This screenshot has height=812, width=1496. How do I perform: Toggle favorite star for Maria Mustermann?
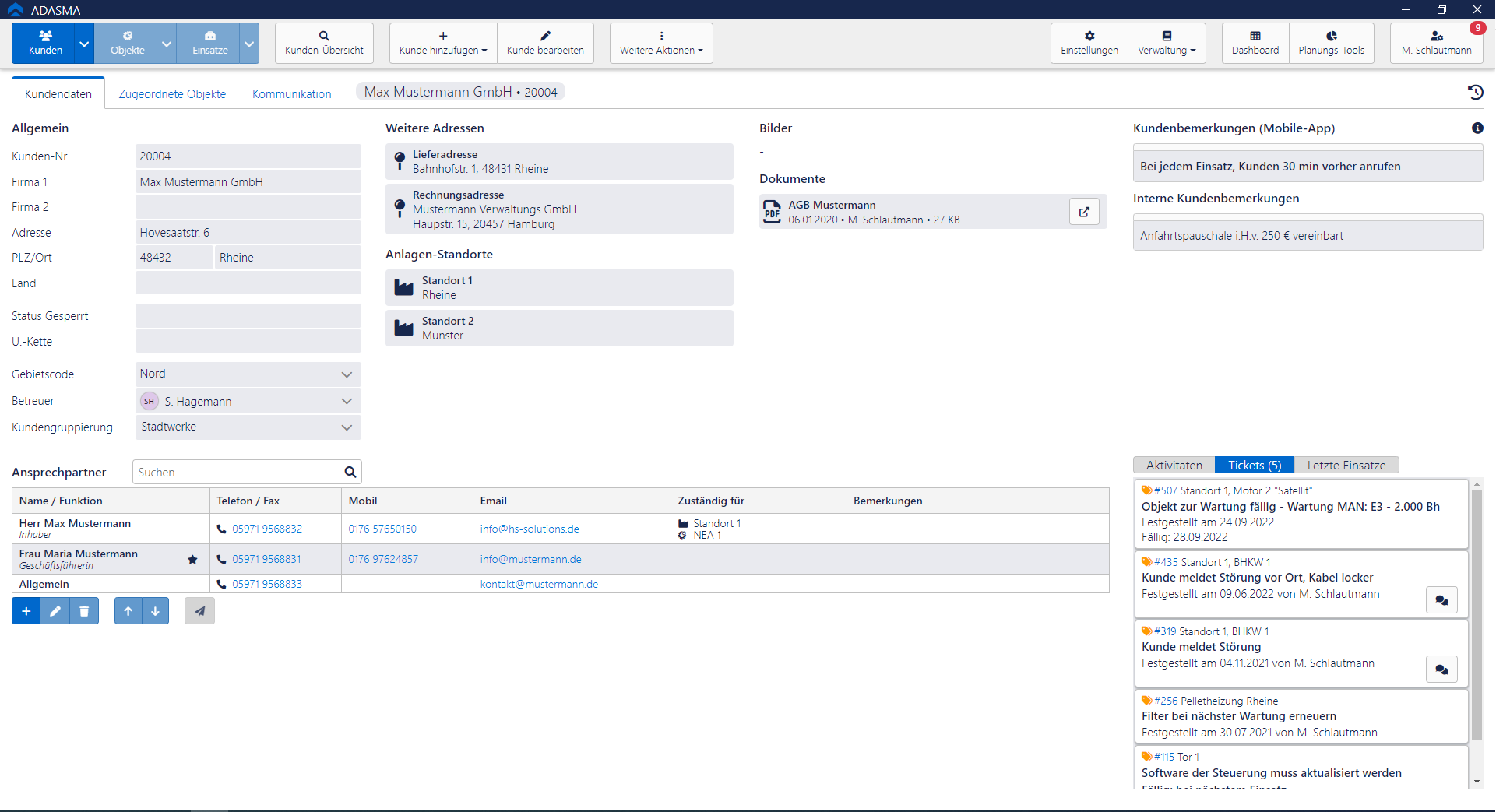pos(192,560)
